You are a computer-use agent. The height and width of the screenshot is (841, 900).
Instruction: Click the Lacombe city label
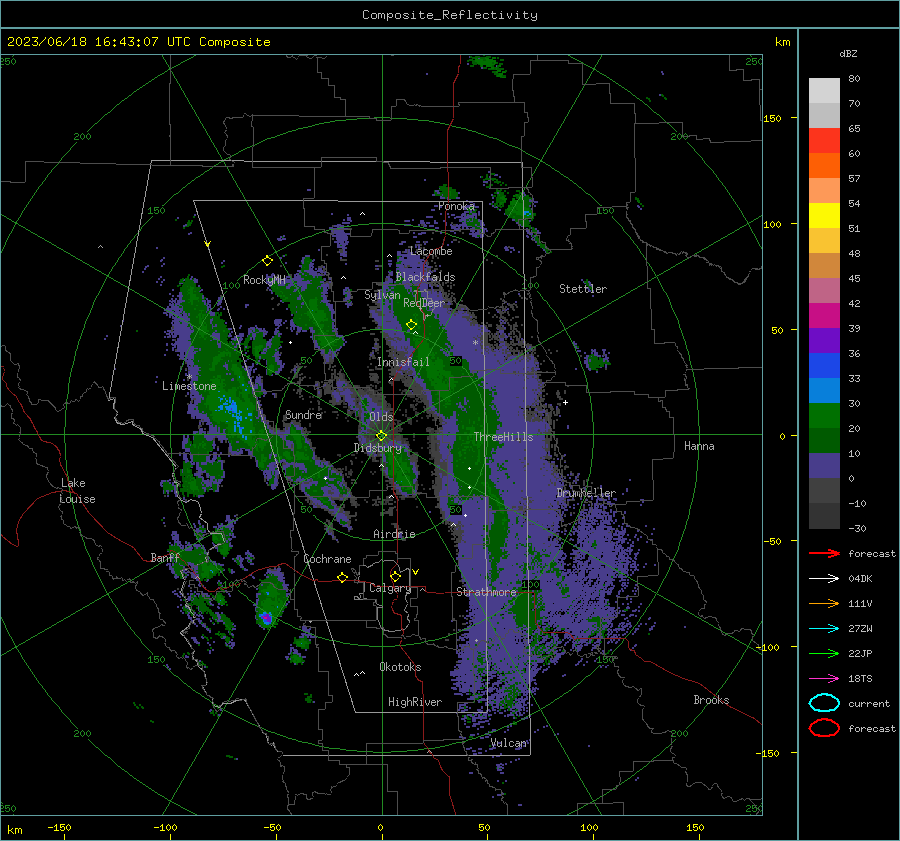click(x=431, y=251)
